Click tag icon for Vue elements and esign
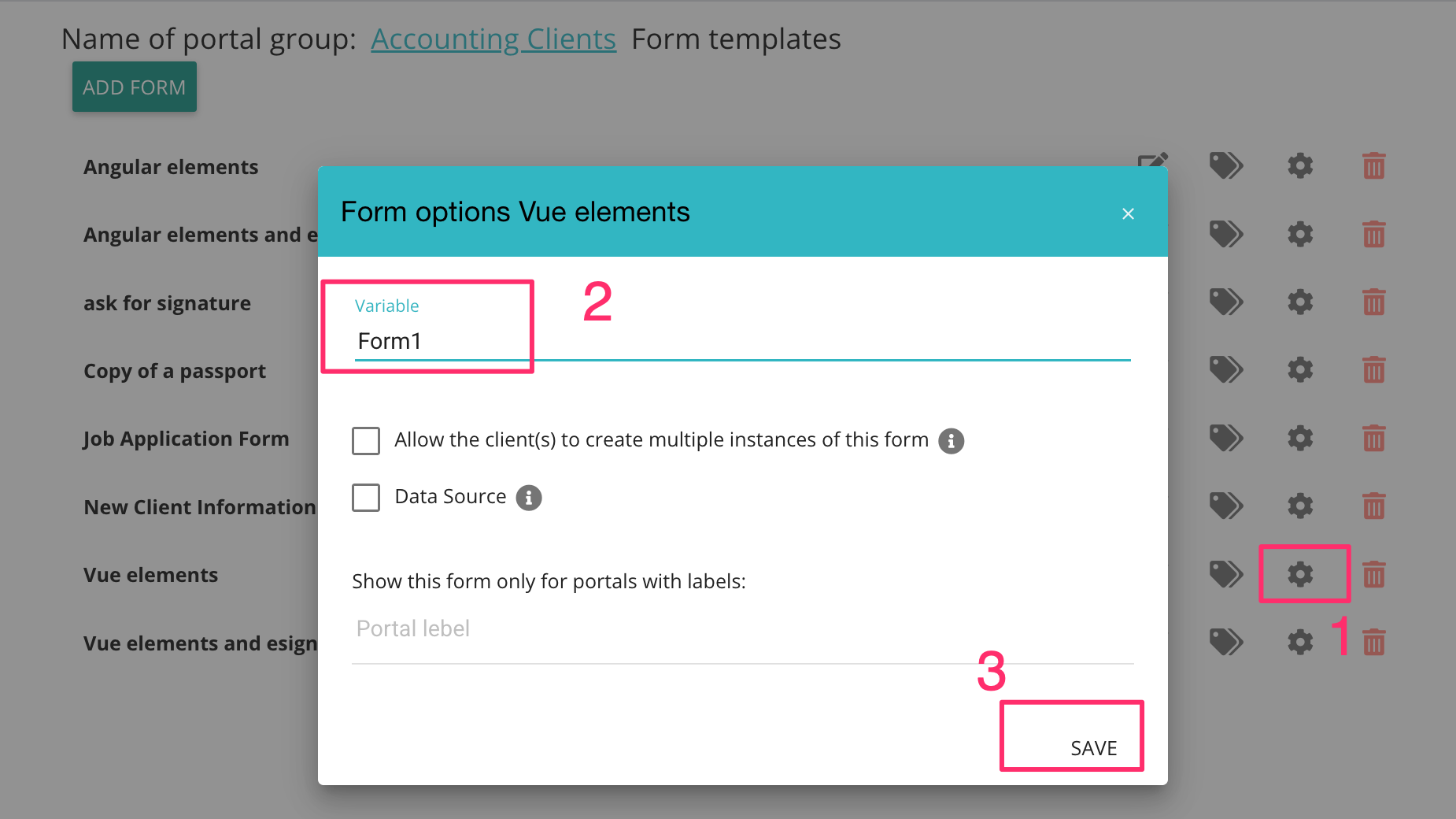This screenshot has height=819, width=1456. click(1225, 642)
